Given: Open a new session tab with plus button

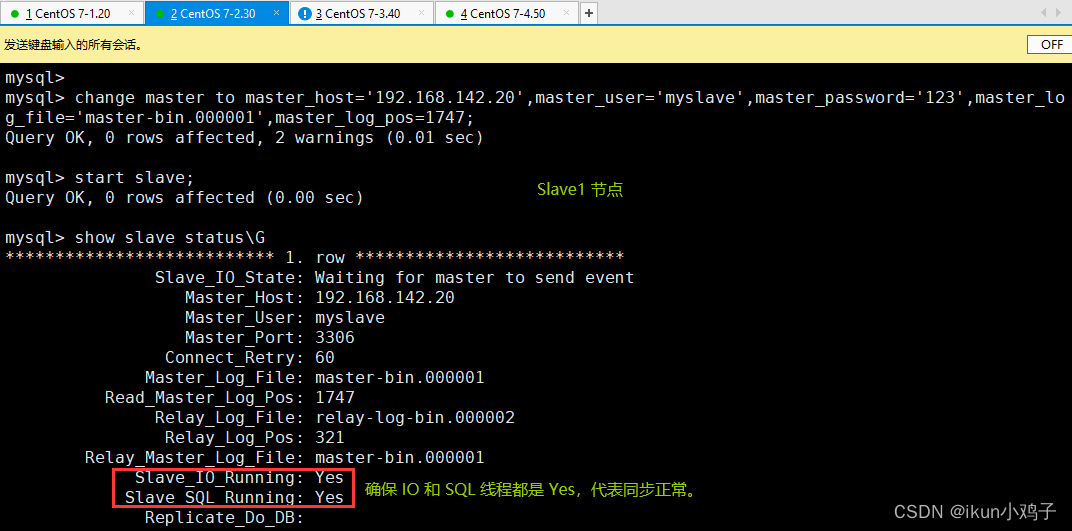Looking at the screenshot, I should point(589,13).
